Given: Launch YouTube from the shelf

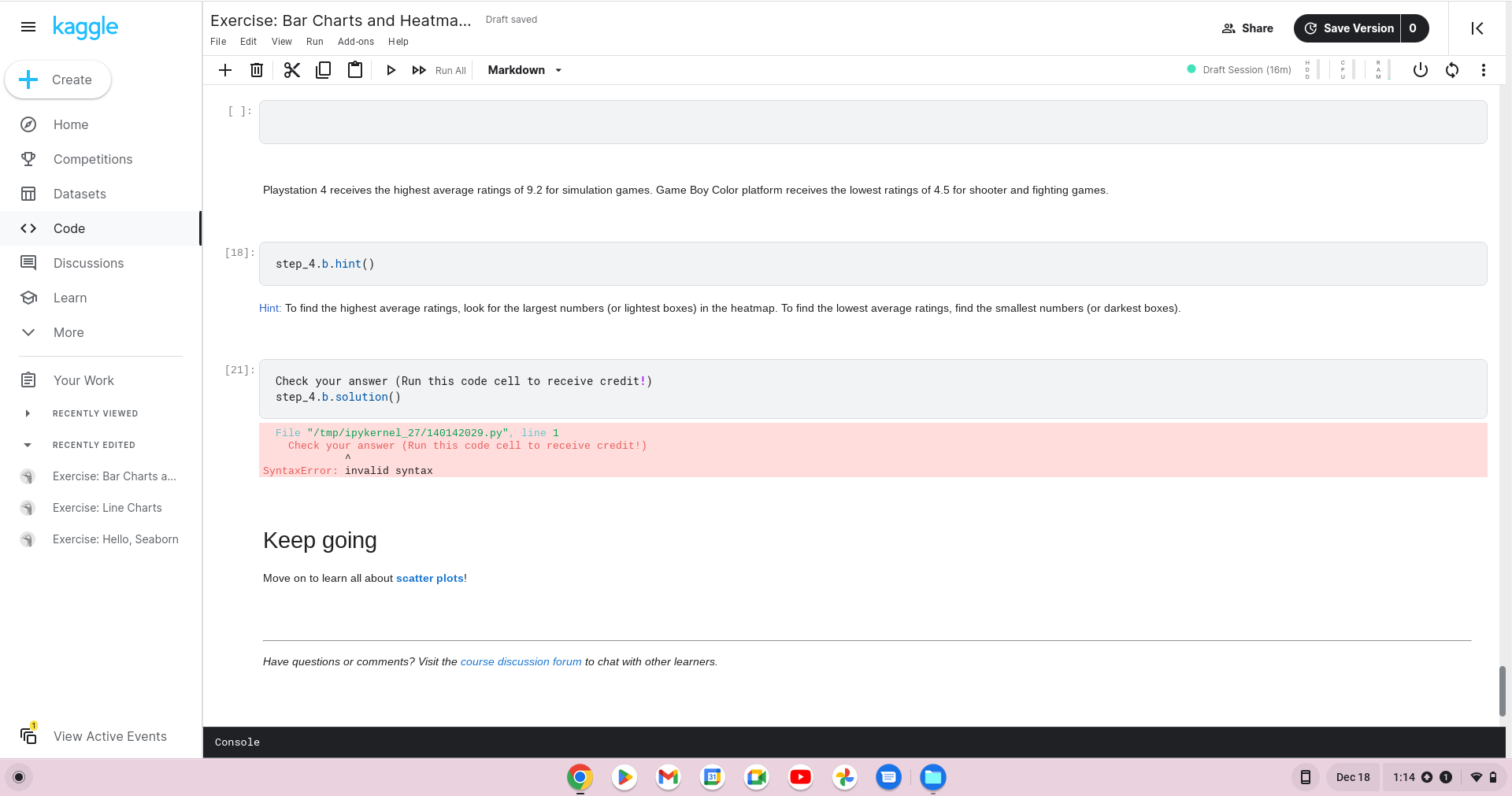Looking at the screenshot, I should 801,777.
